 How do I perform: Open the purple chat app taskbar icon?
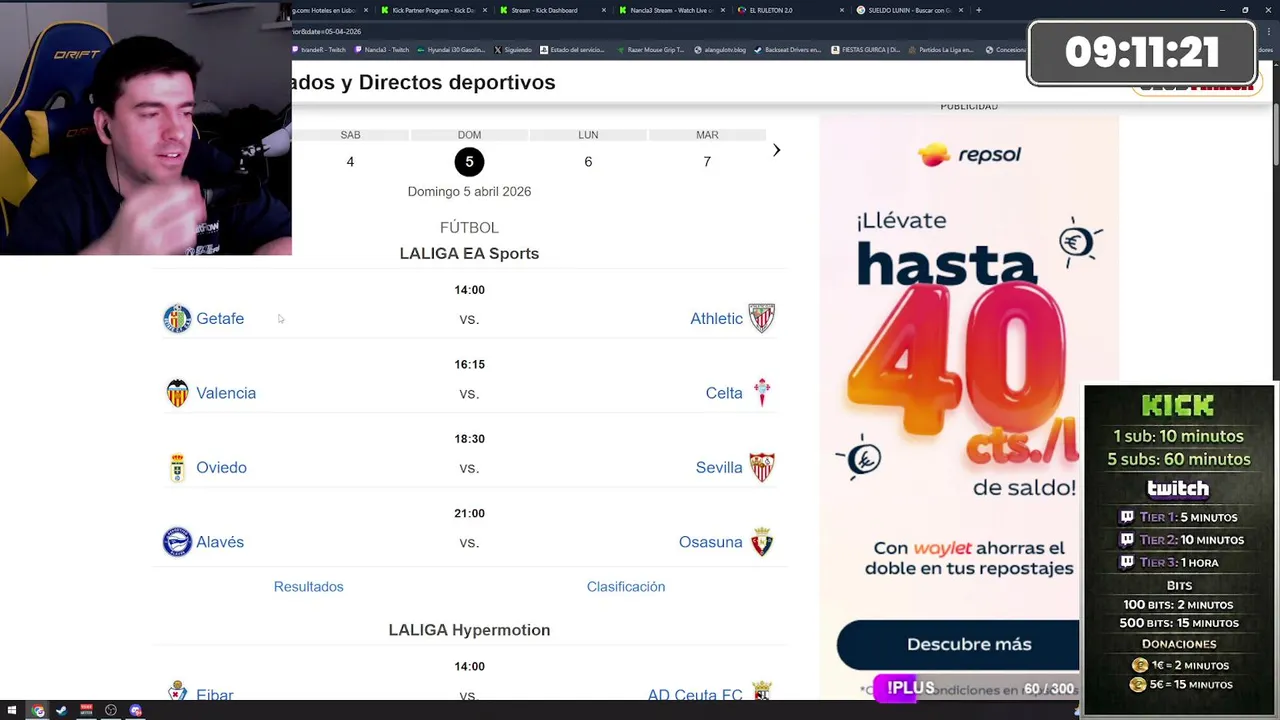tap(136, 711)
